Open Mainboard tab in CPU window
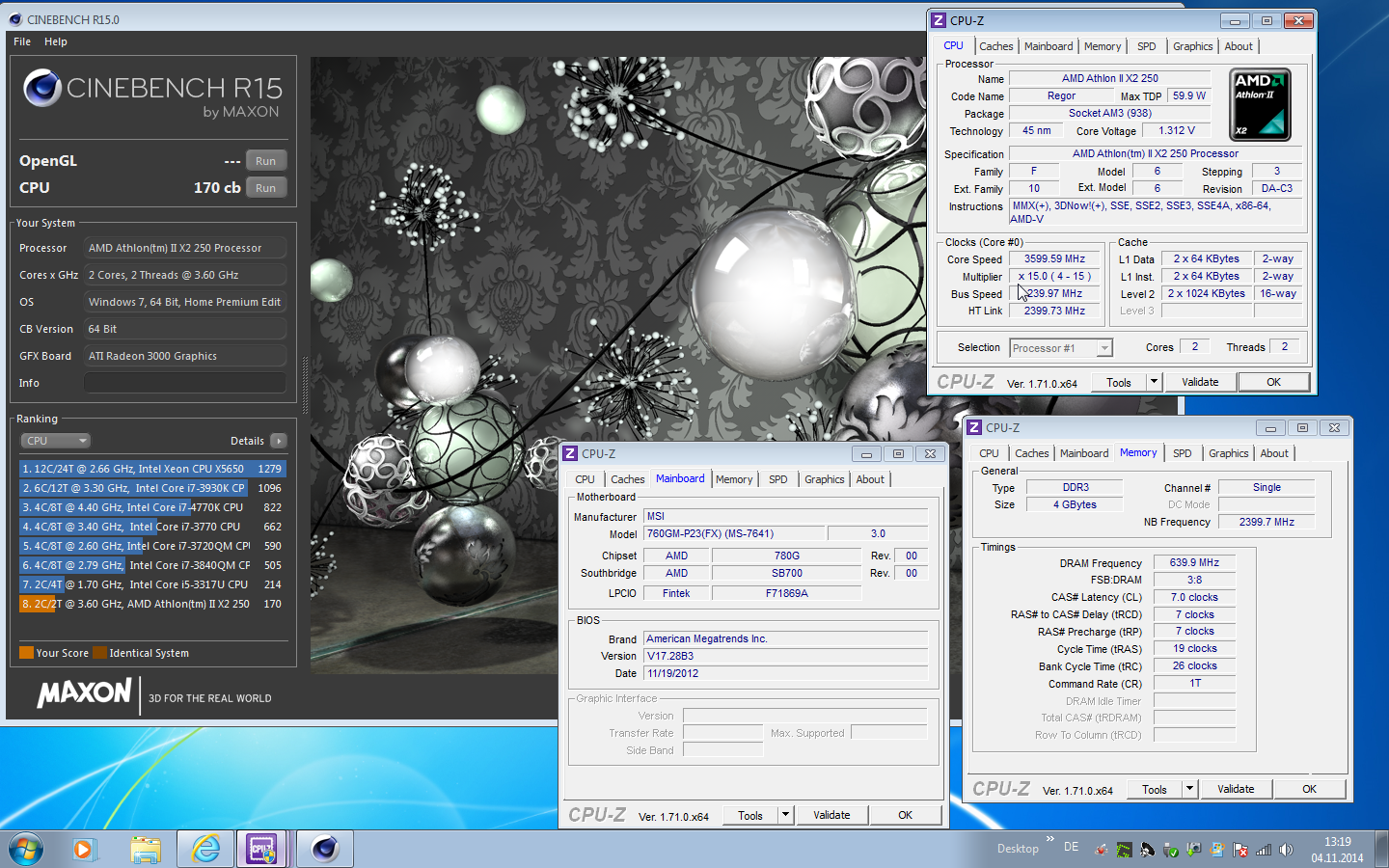 click(x=1049, y=46)
